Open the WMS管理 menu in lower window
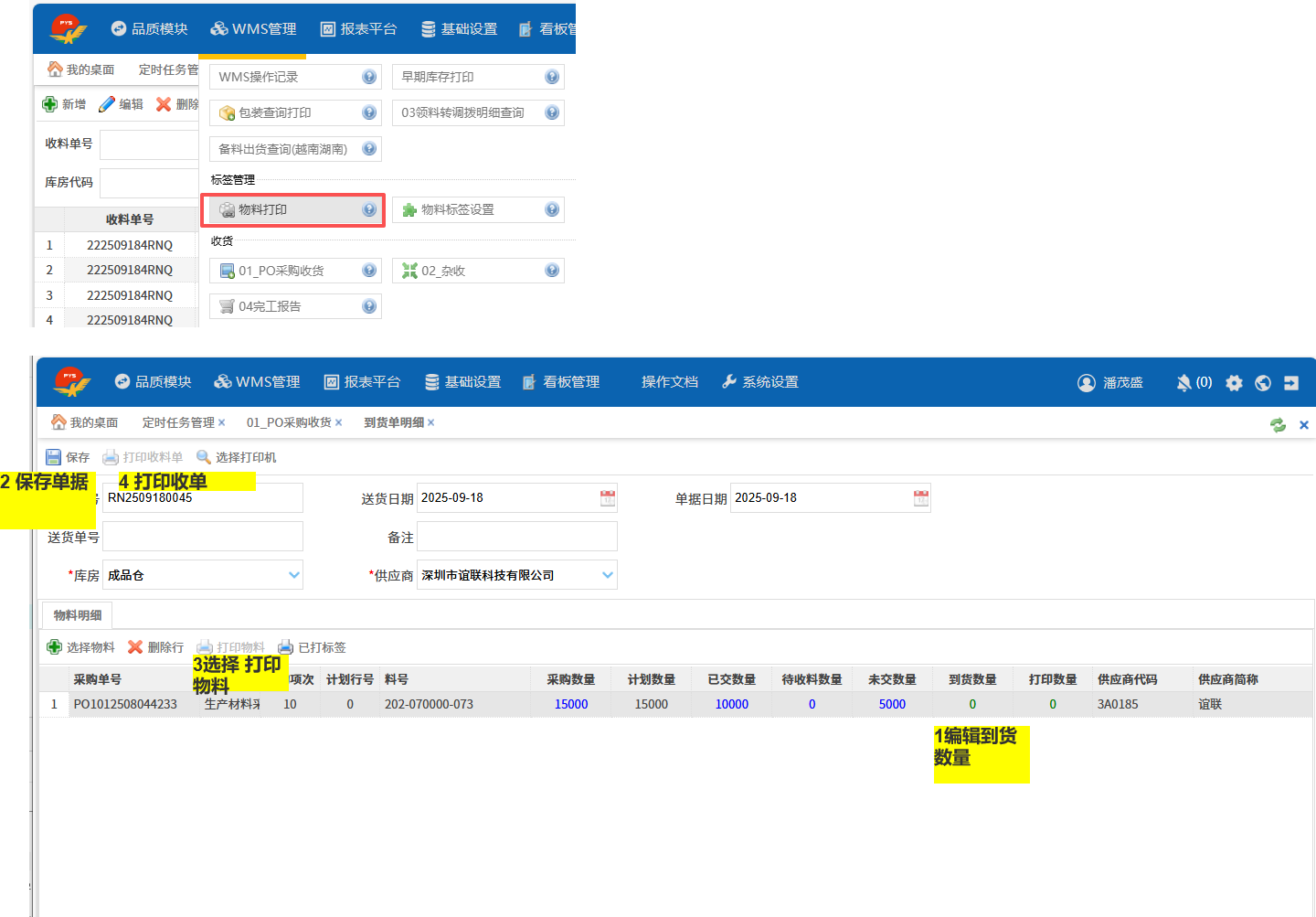Image resolution: width=1316 pixels, height=917 pixels. pos(257,382)
